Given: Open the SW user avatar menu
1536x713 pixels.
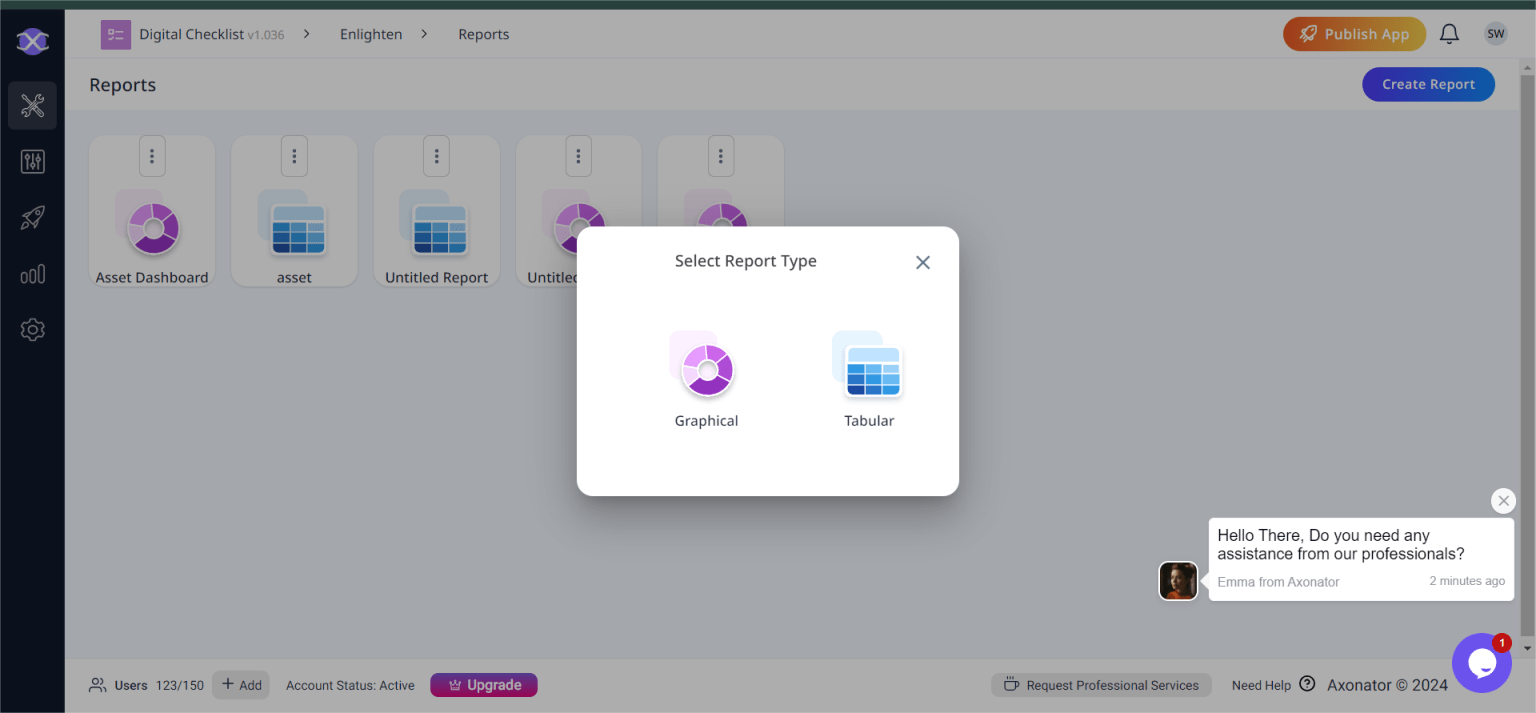Looking at the screenshot, I should 1496,33.
